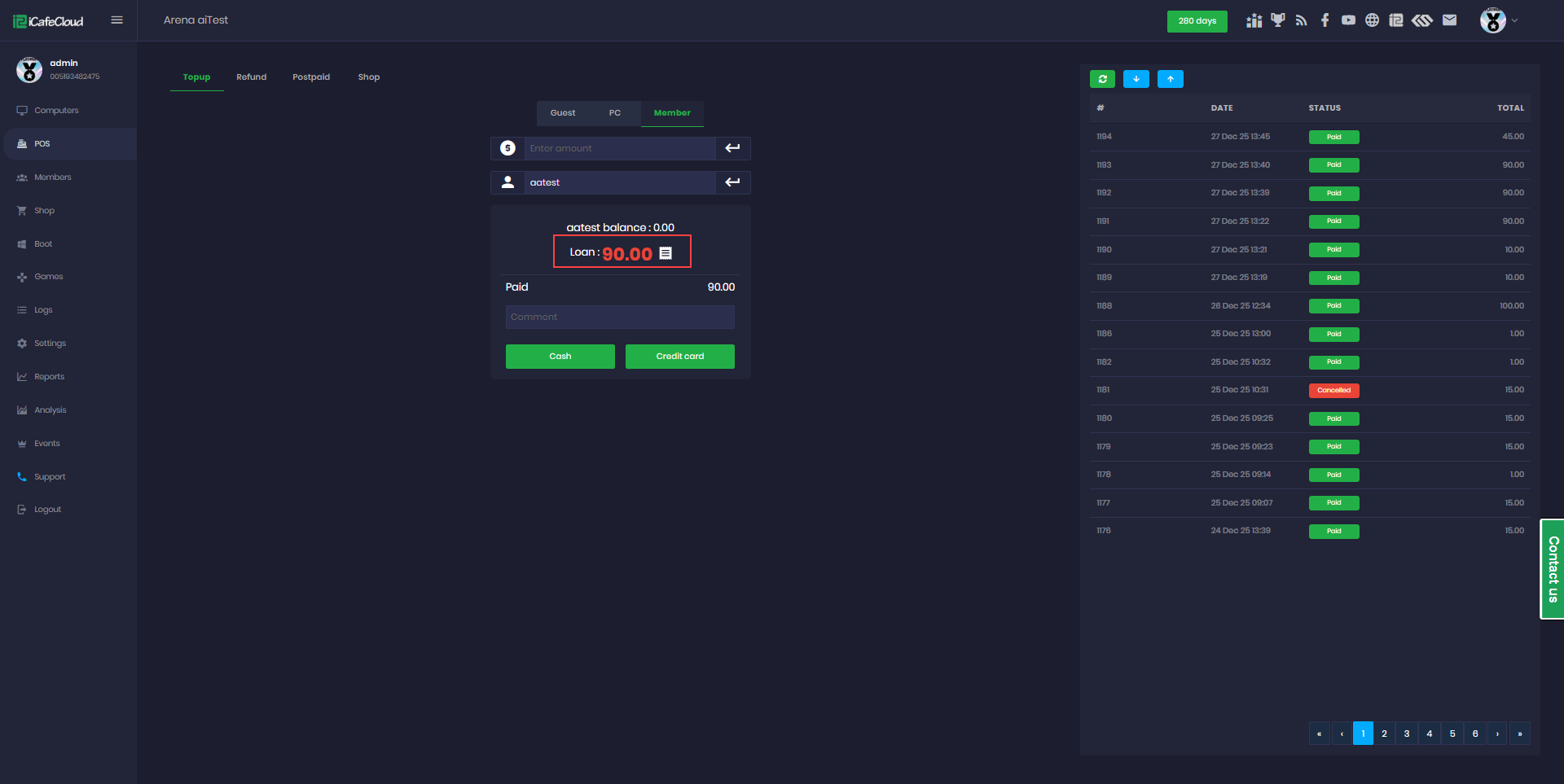The width and height of the screenshot is (1564, 784).
Task: Click the globe website icon
Action: point(1373,20)
